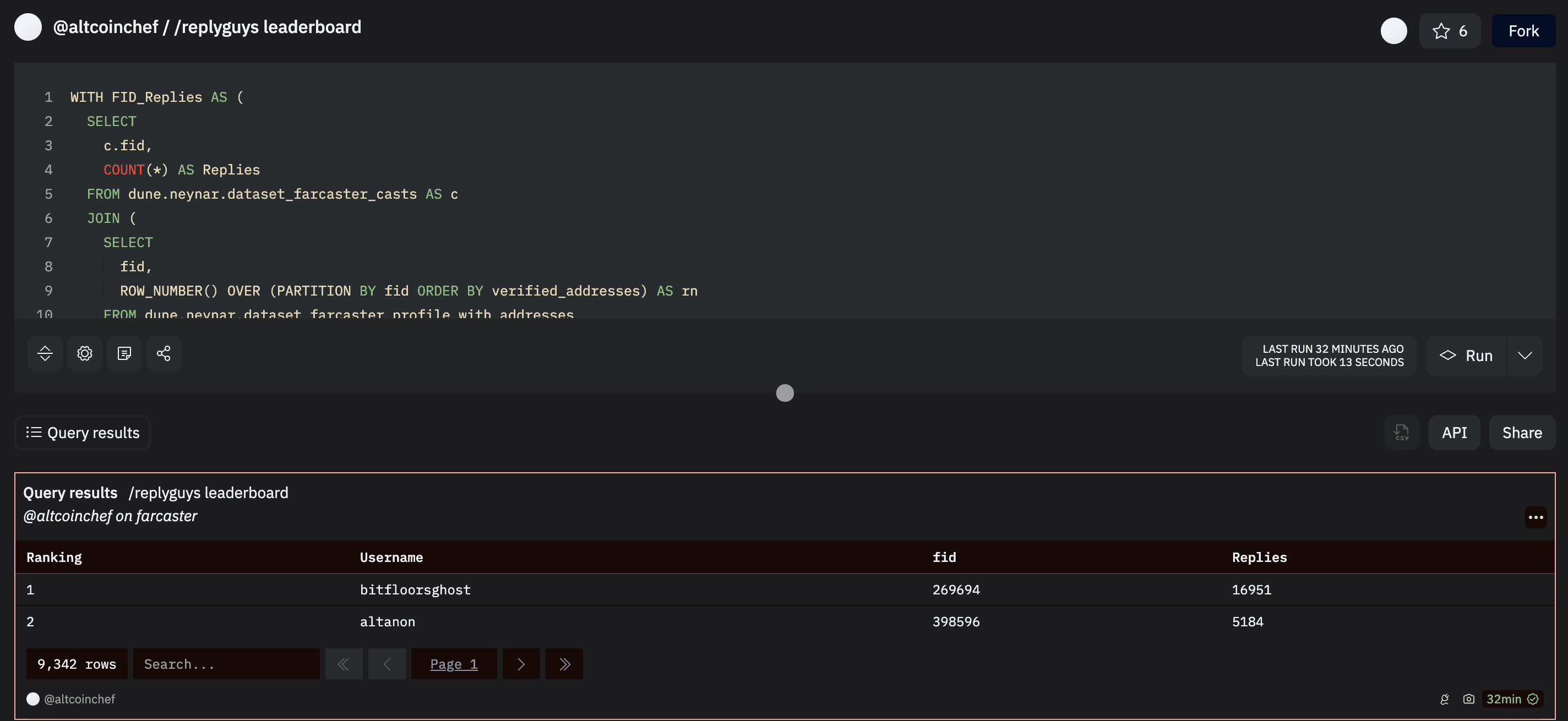
Task: Open the Page 1 selector
Action: click(454, 664)
